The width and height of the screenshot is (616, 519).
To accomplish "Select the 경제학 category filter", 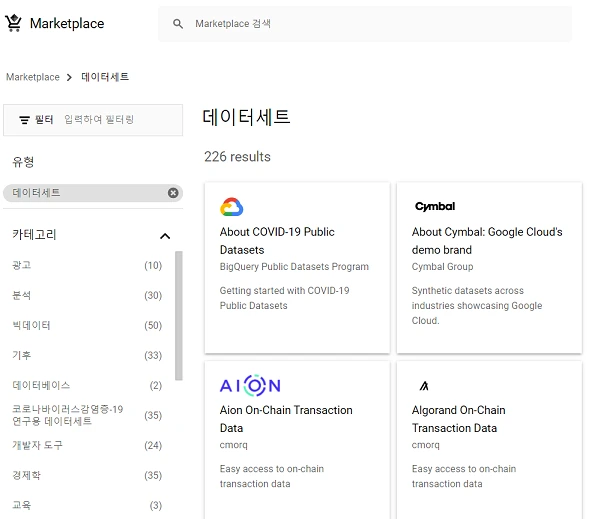I will (x=27, y=476).
